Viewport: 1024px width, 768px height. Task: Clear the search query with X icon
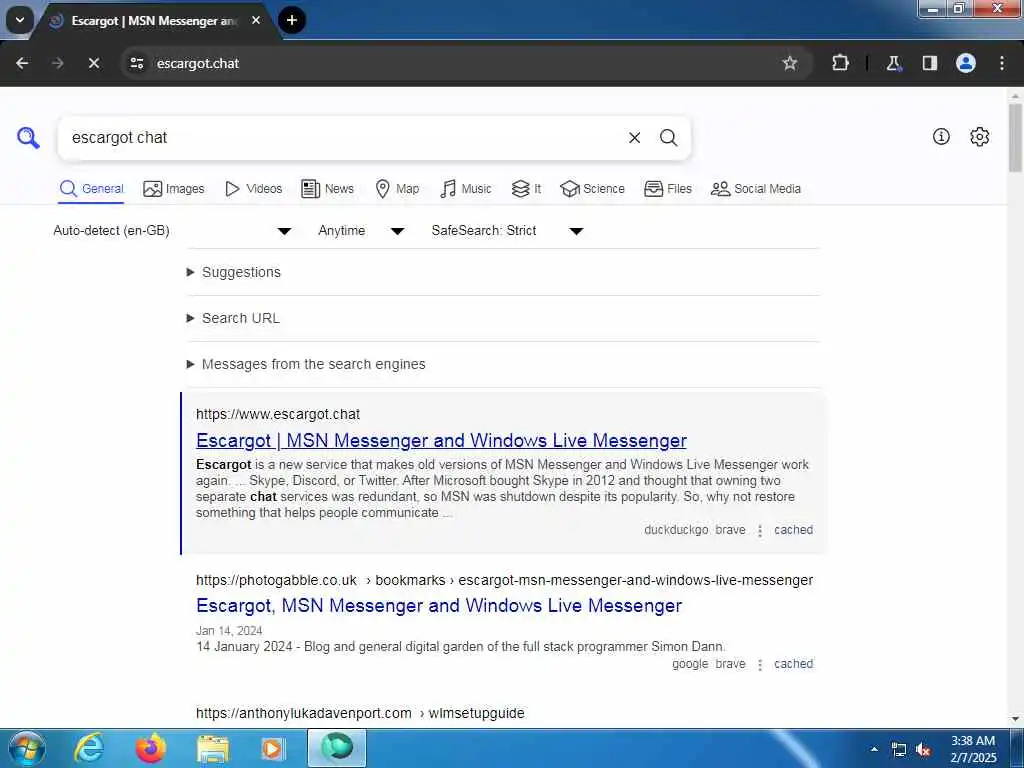tap(634, 138)
